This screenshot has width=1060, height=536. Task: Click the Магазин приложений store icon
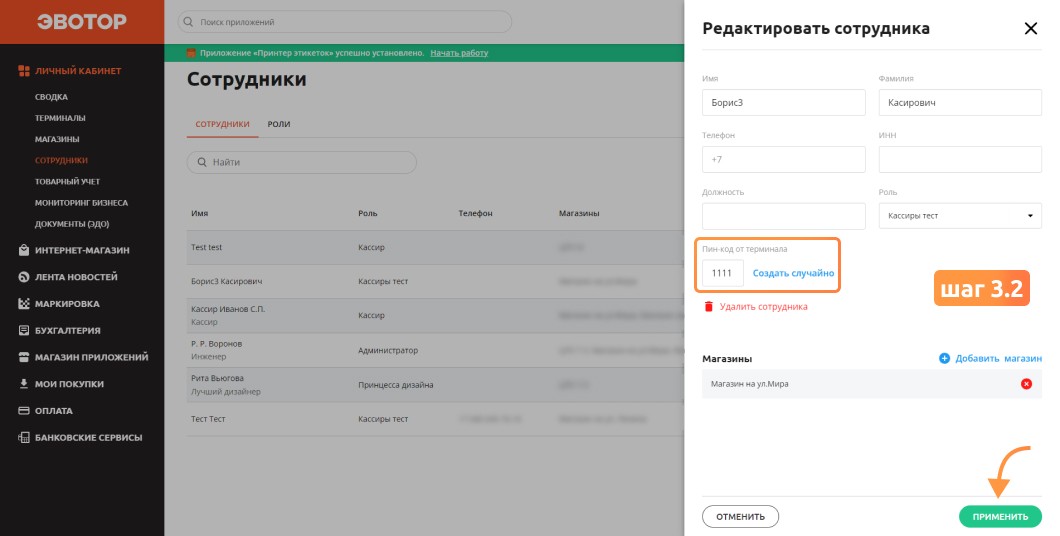[24, 357]
